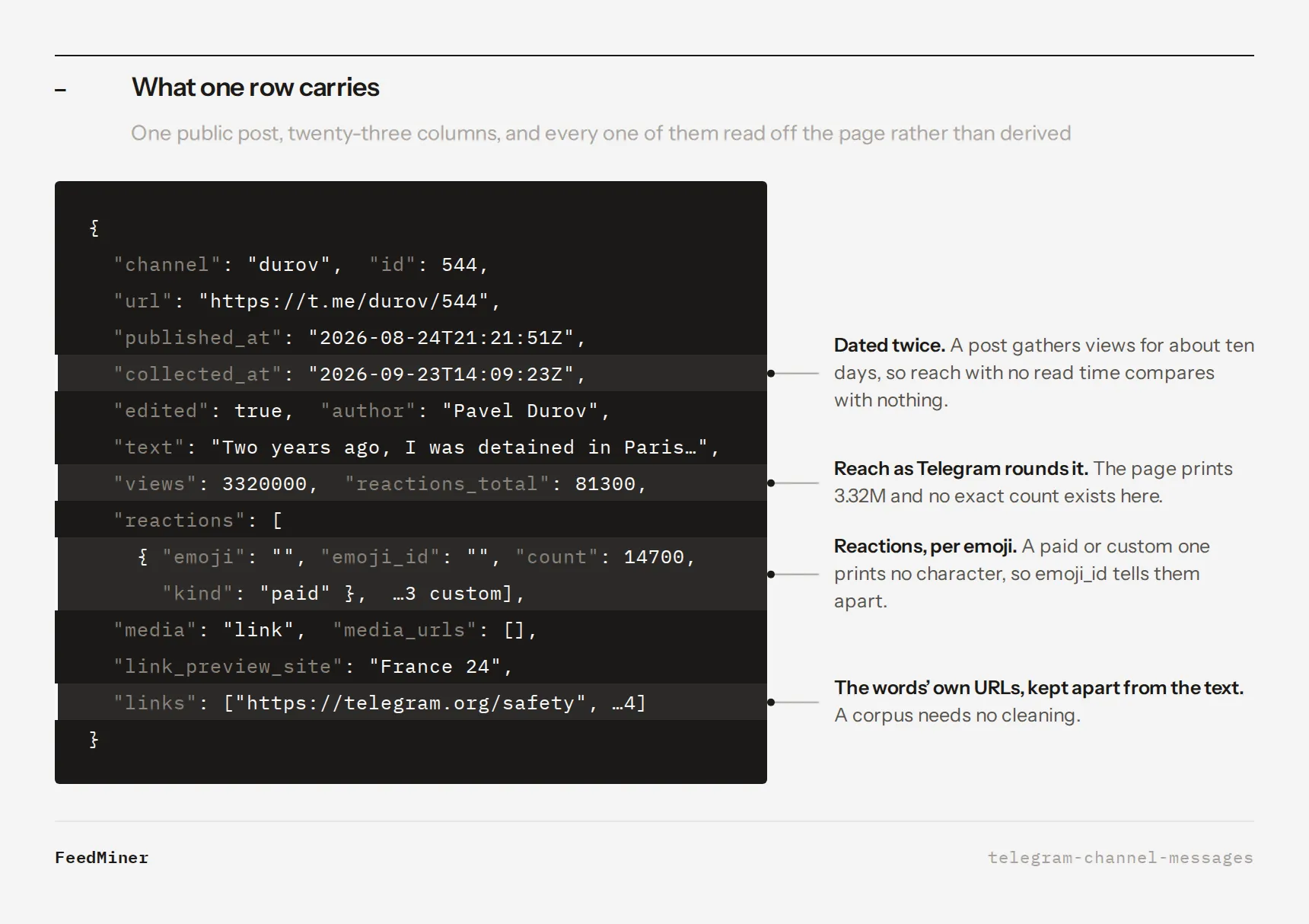Select the "collected_at" key
This screenshot has width=1309, height=924.
pyautogui.click(x=198, y=374)
